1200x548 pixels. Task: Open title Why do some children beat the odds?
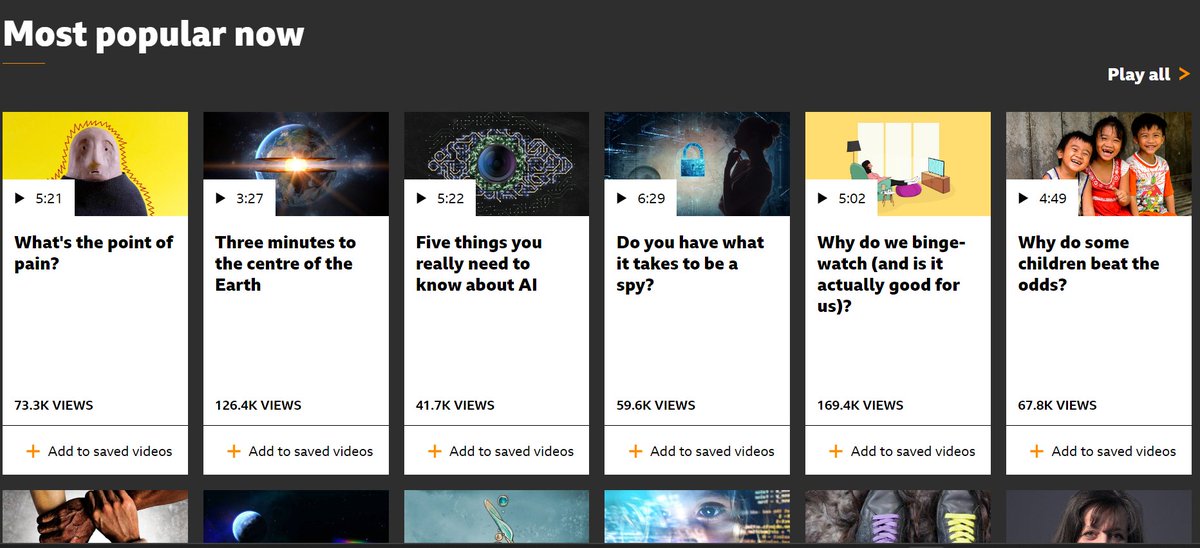pos(1089,263)
